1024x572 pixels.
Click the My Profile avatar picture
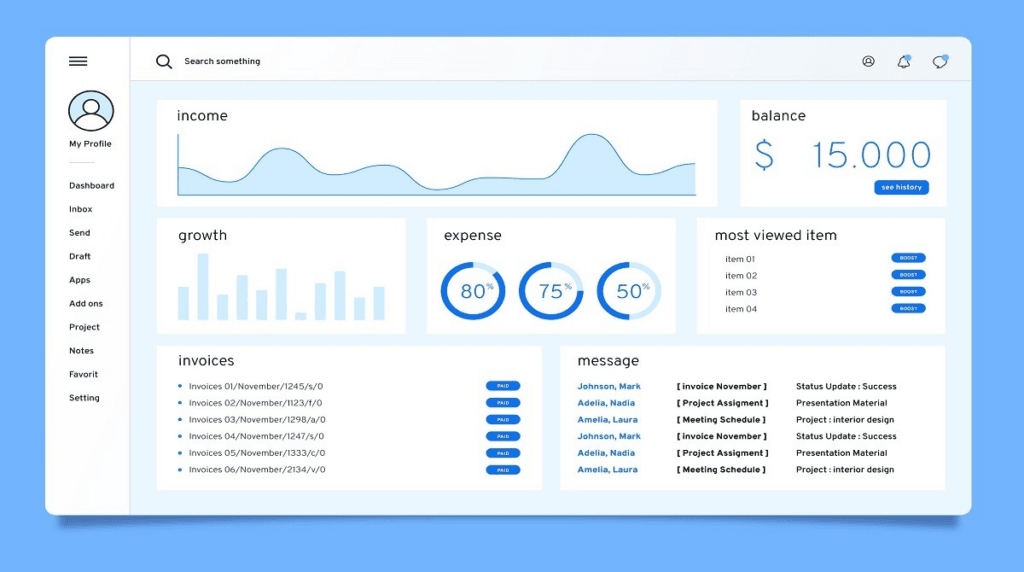[91, 111]
